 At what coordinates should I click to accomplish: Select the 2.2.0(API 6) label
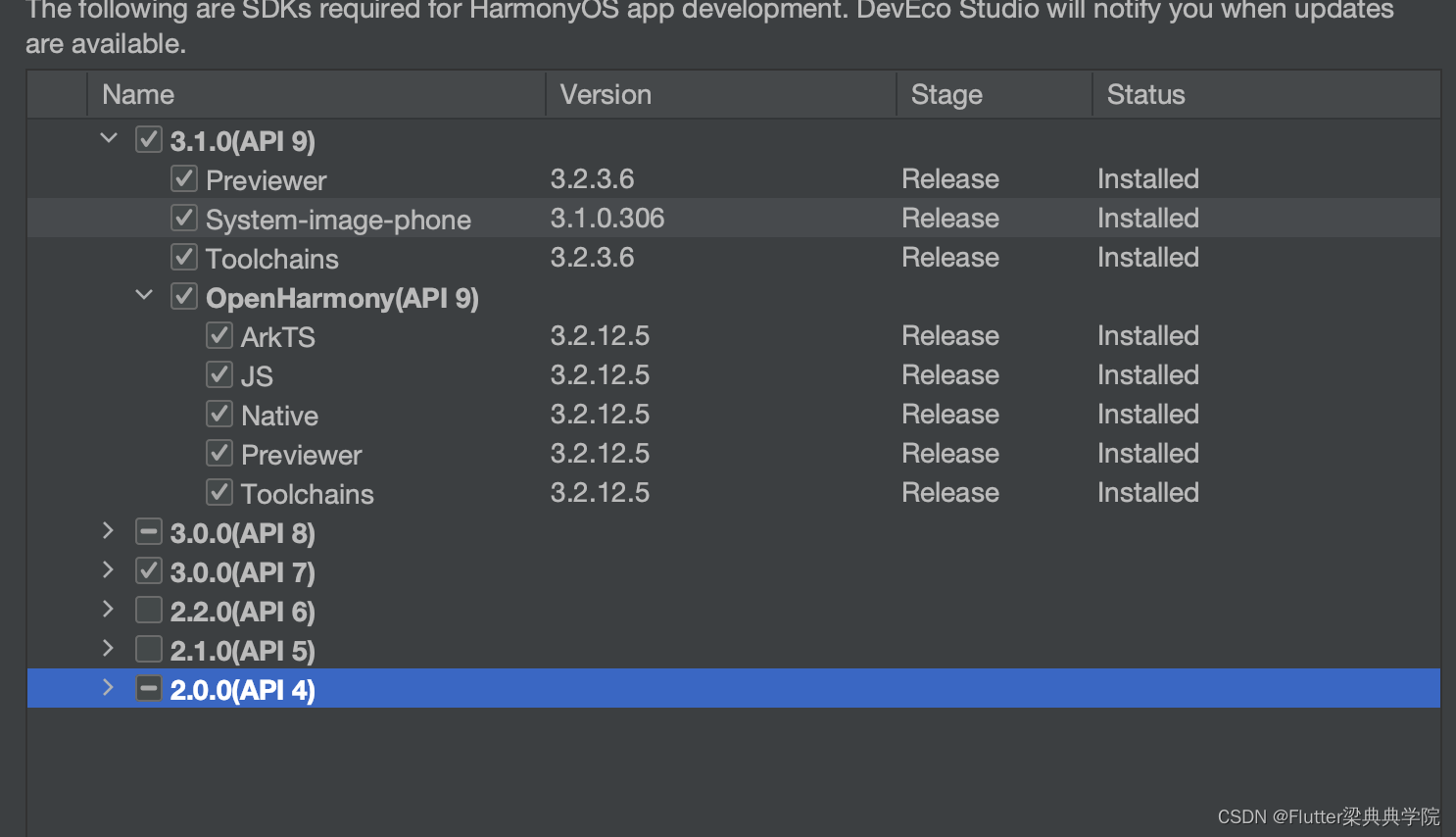243,612
